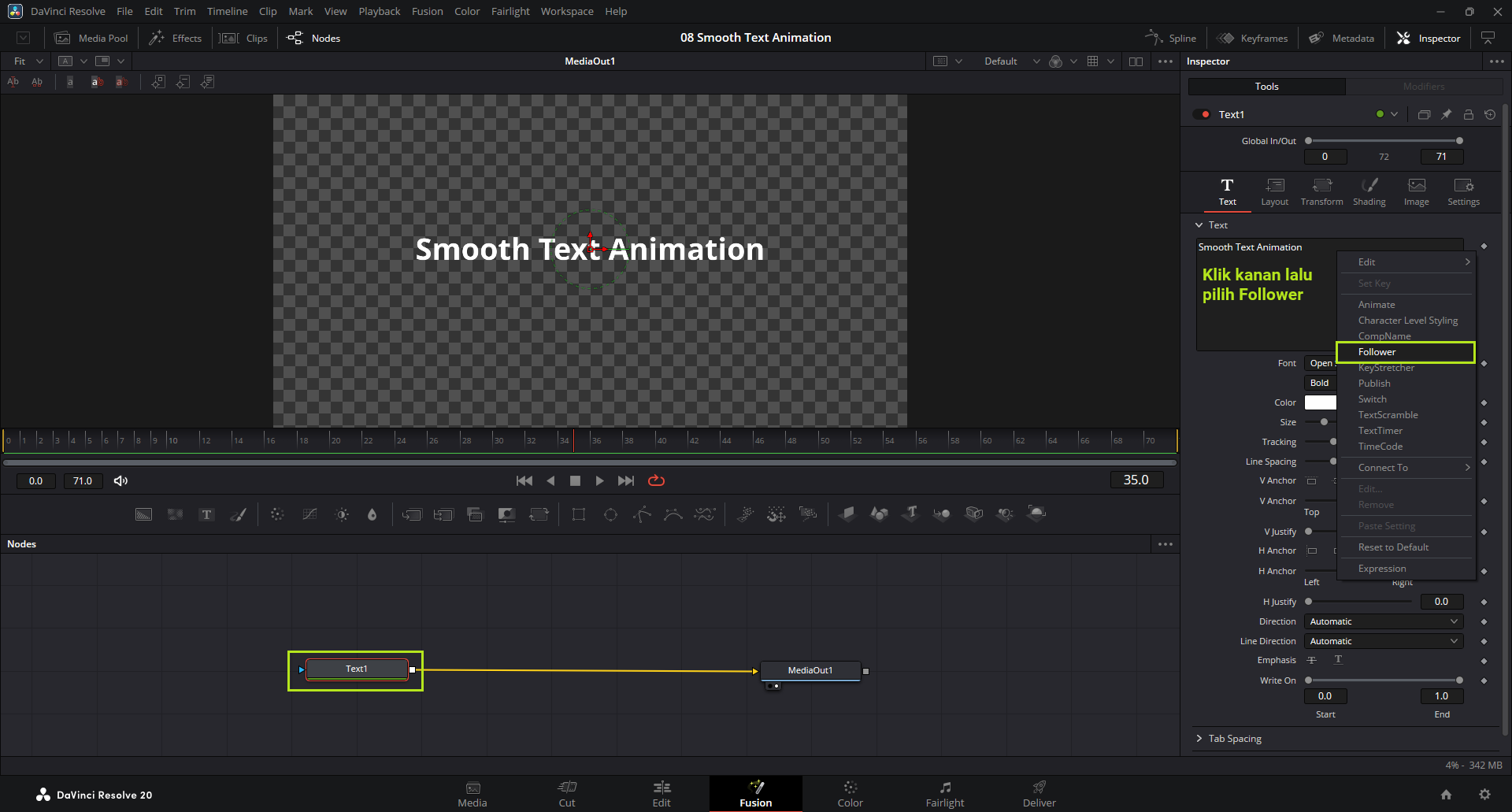Lock the Text1 inspector controls
This screenshot has height=812, width=1512.
[1468, 114]
